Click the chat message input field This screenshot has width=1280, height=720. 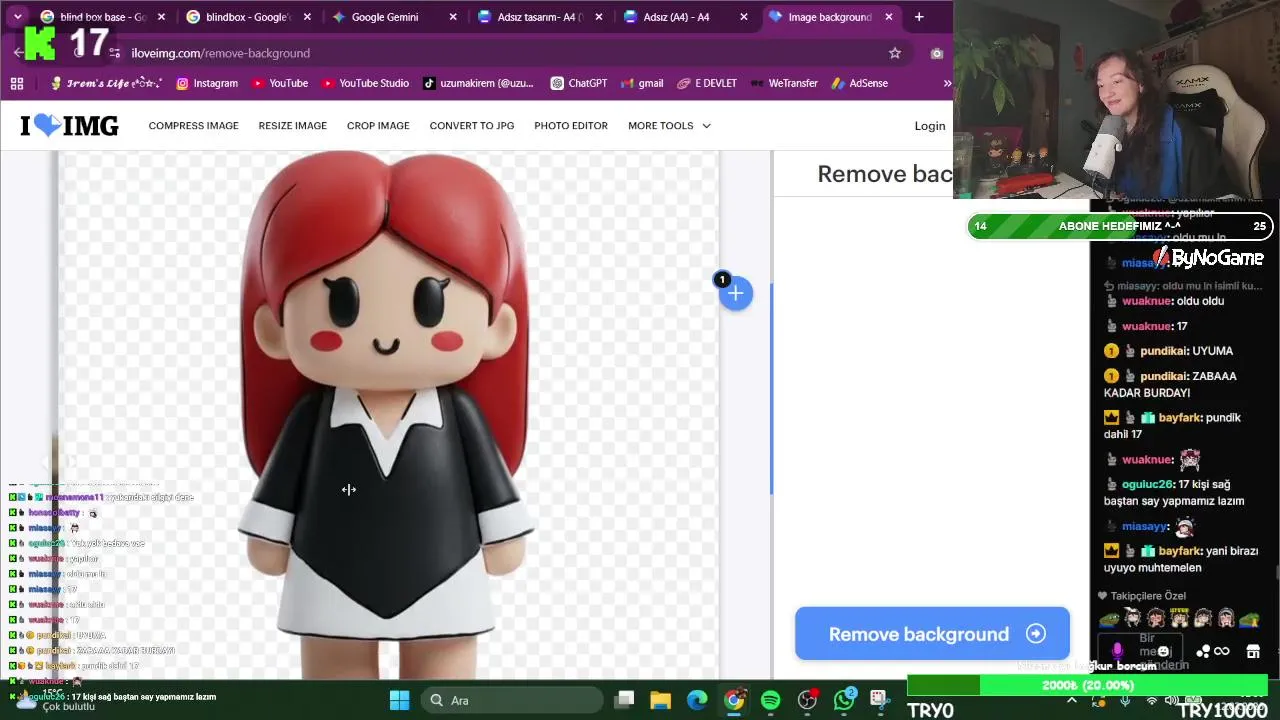(1140, 651)
